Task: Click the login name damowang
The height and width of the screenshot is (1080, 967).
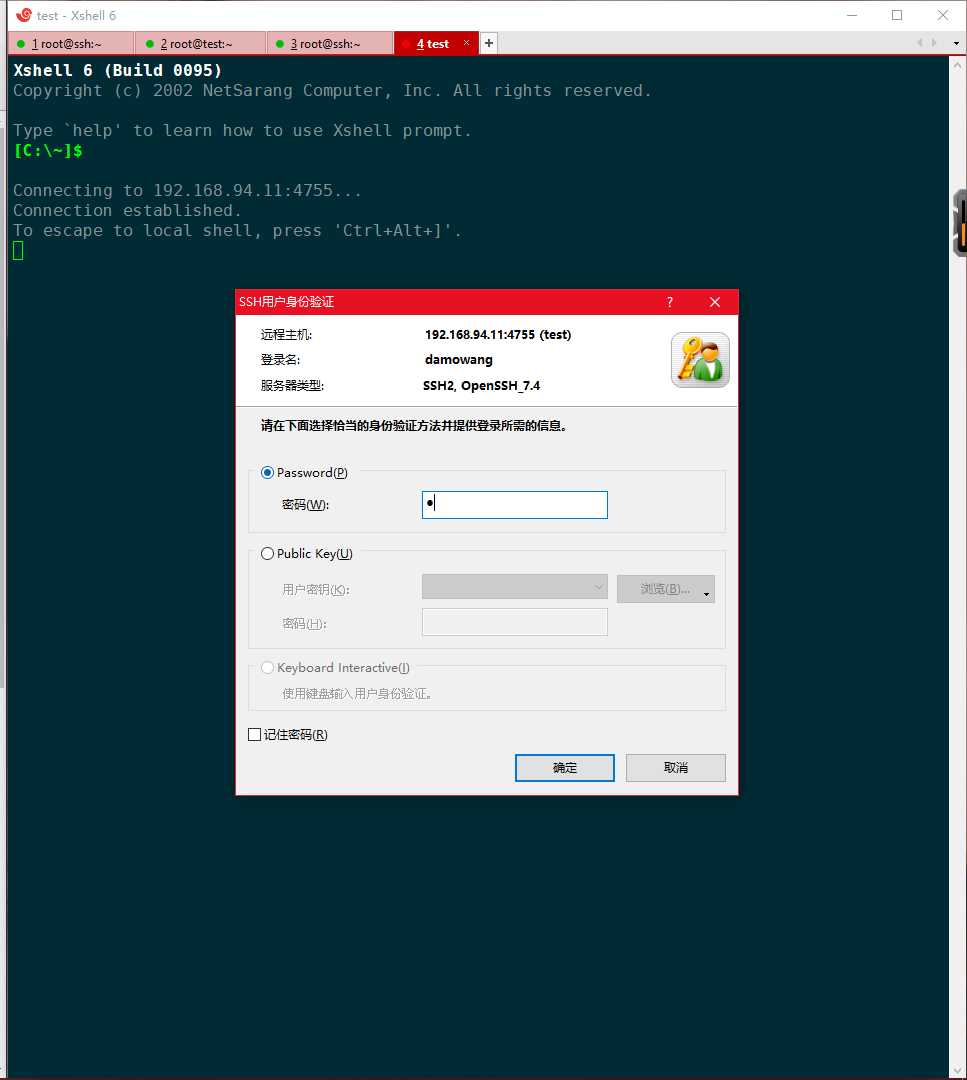Action: (x=459, y=360)
